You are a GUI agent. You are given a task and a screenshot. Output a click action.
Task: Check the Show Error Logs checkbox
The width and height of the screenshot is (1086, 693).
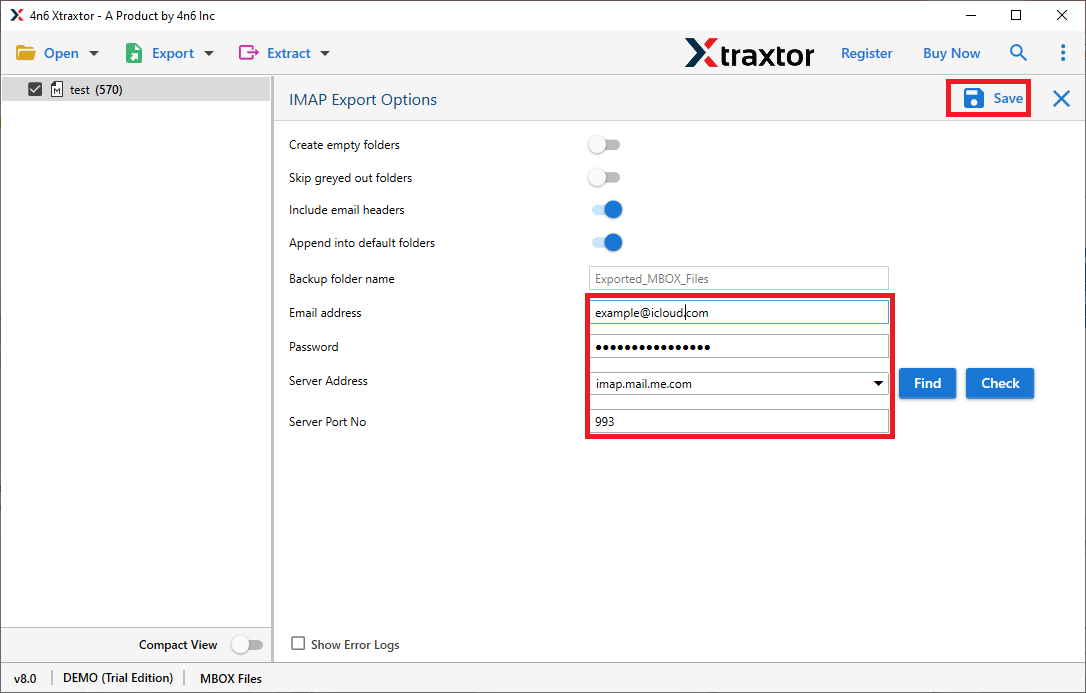[298, 644]
